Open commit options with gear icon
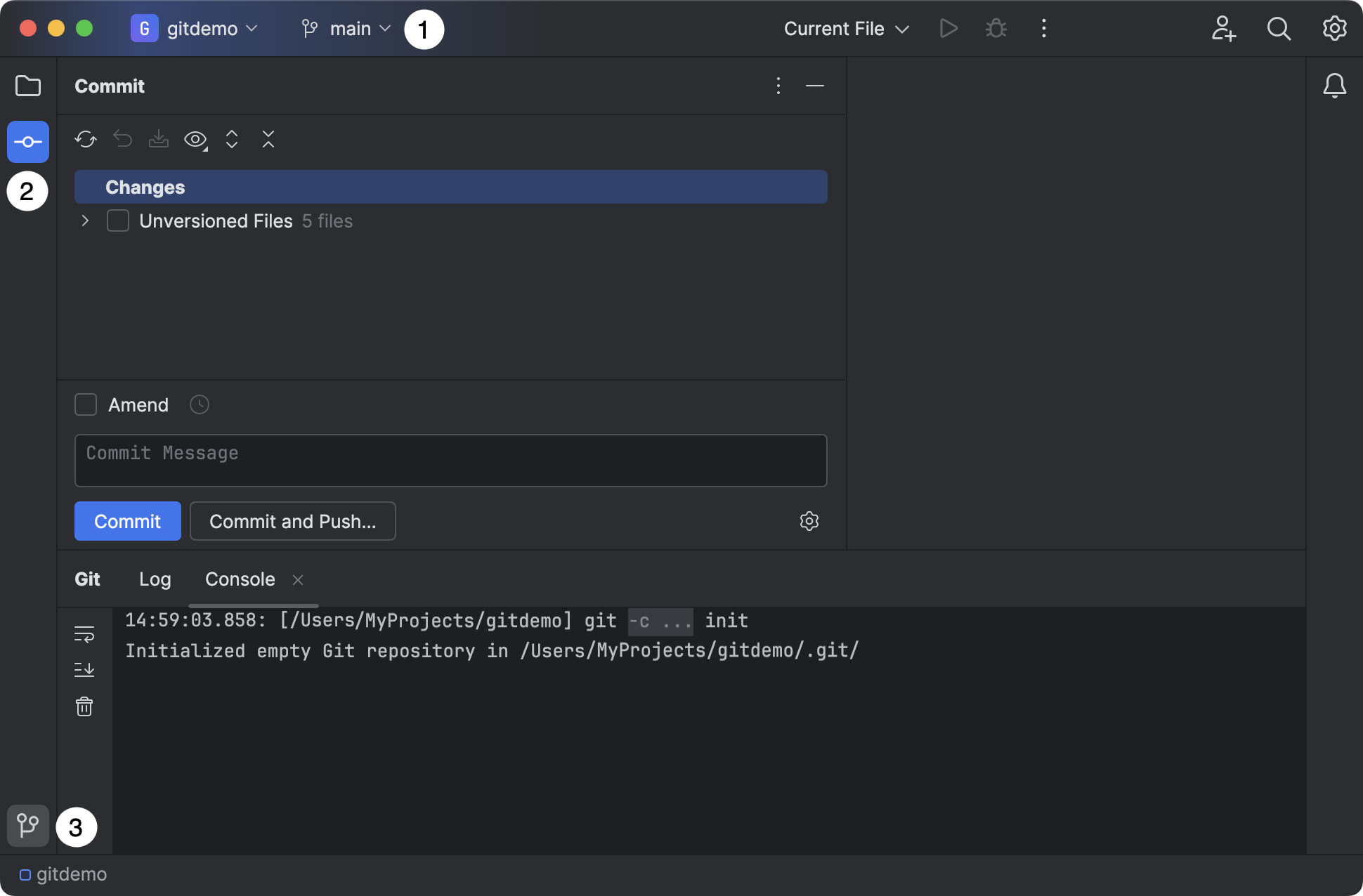This screenshot has height=896, width=1363. pos(809,521)
